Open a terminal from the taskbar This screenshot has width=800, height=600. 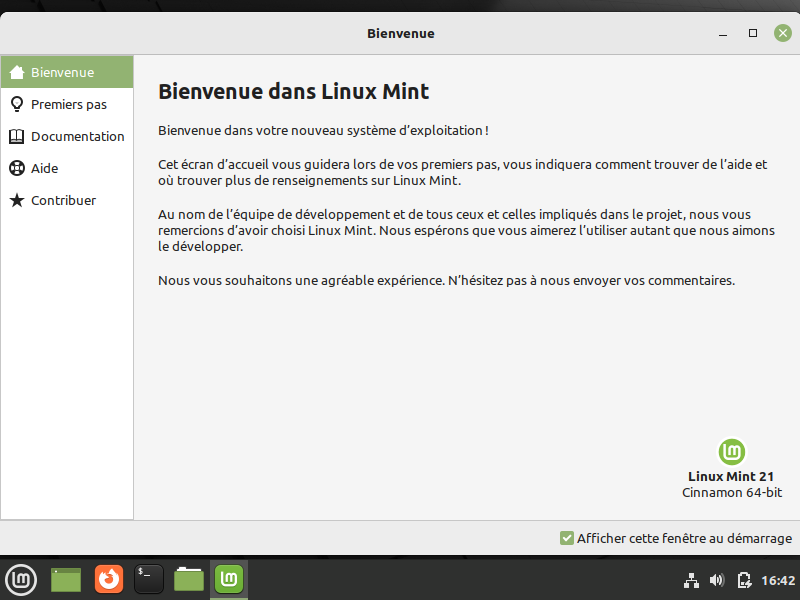tap(148, 579)
